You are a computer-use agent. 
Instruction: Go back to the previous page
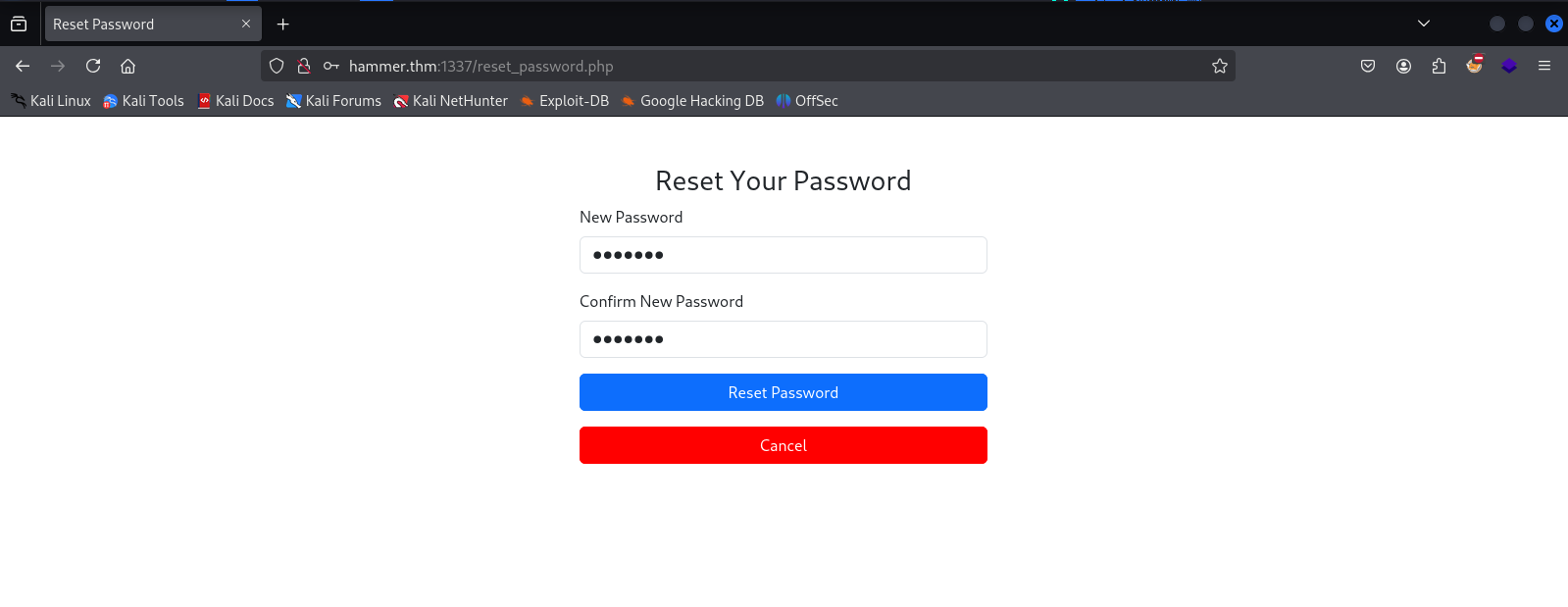[23, 66]
